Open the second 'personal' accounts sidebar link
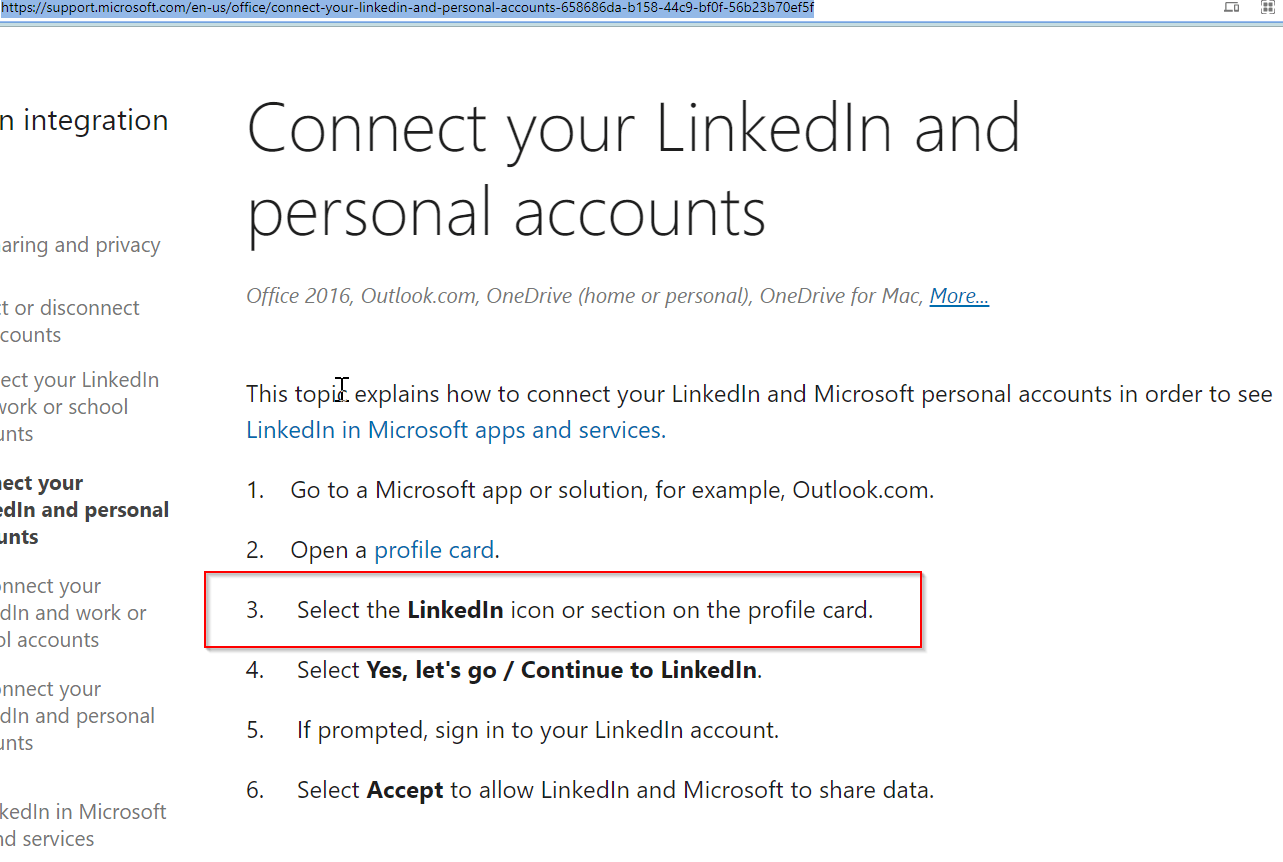Screen dimensions: 1283x862 [77, 716]
